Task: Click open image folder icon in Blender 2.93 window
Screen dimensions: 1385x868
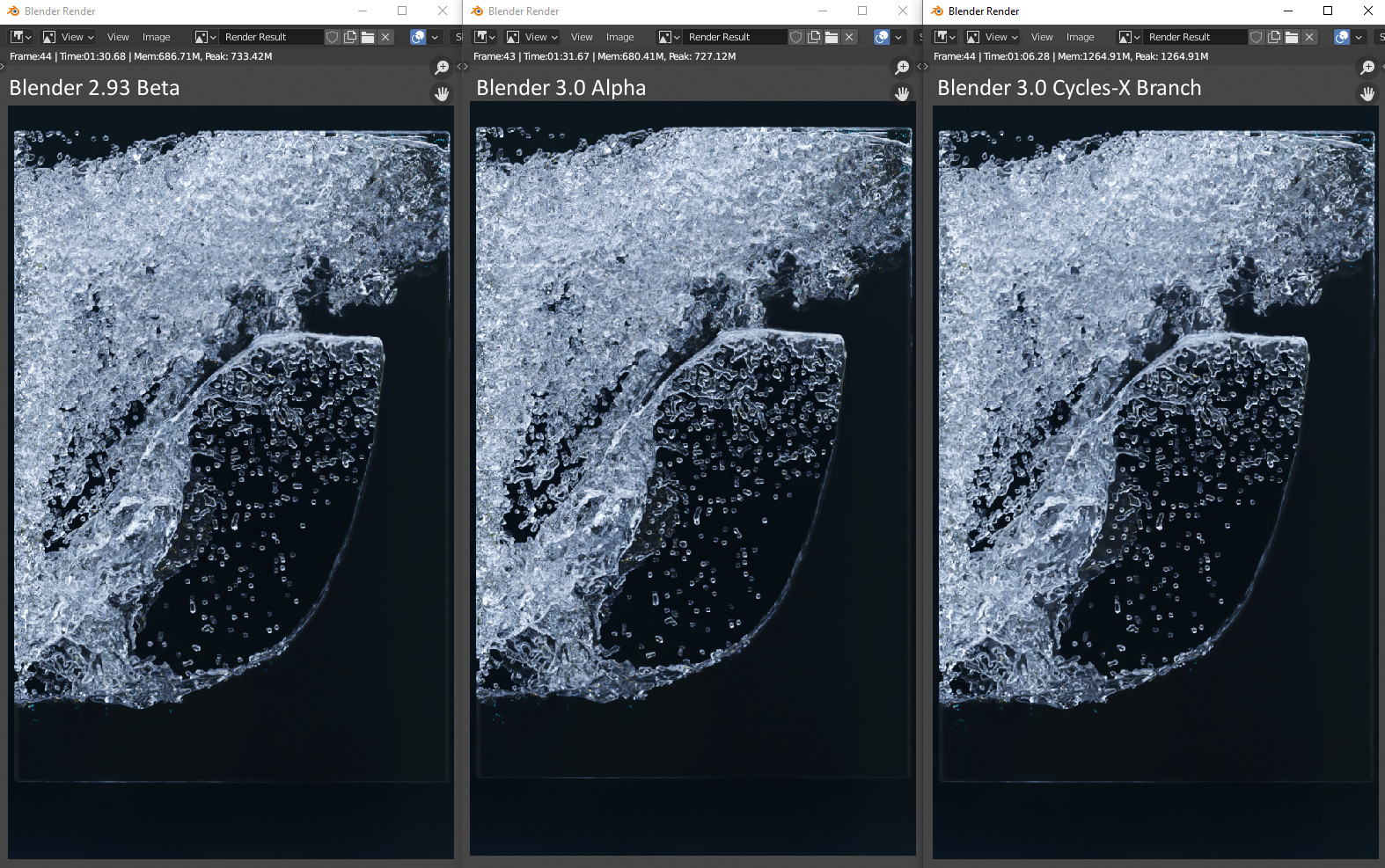Action: click(368, 37)
